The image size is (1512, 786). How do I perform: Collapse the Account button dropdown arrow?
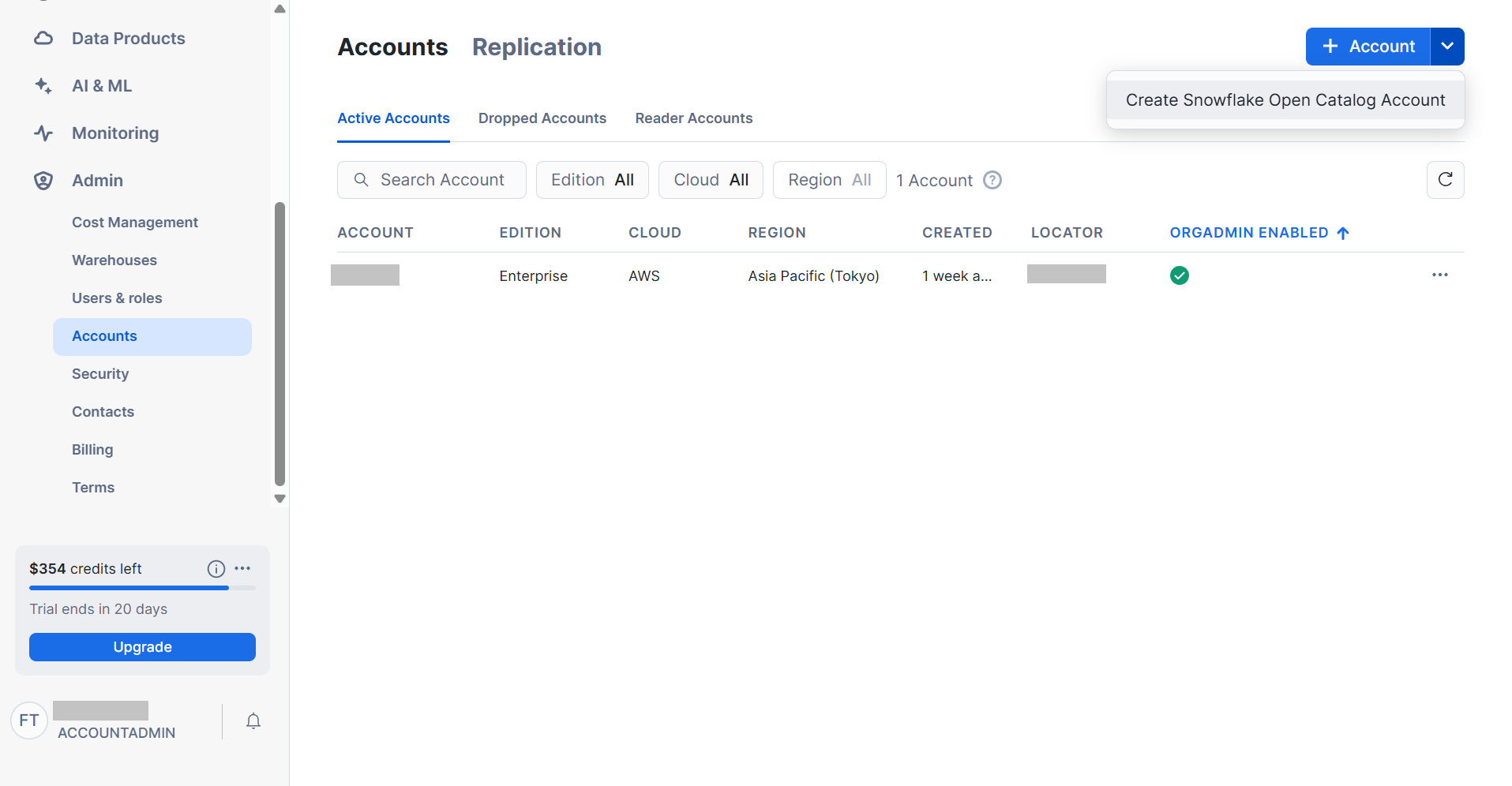point(1446,47)
